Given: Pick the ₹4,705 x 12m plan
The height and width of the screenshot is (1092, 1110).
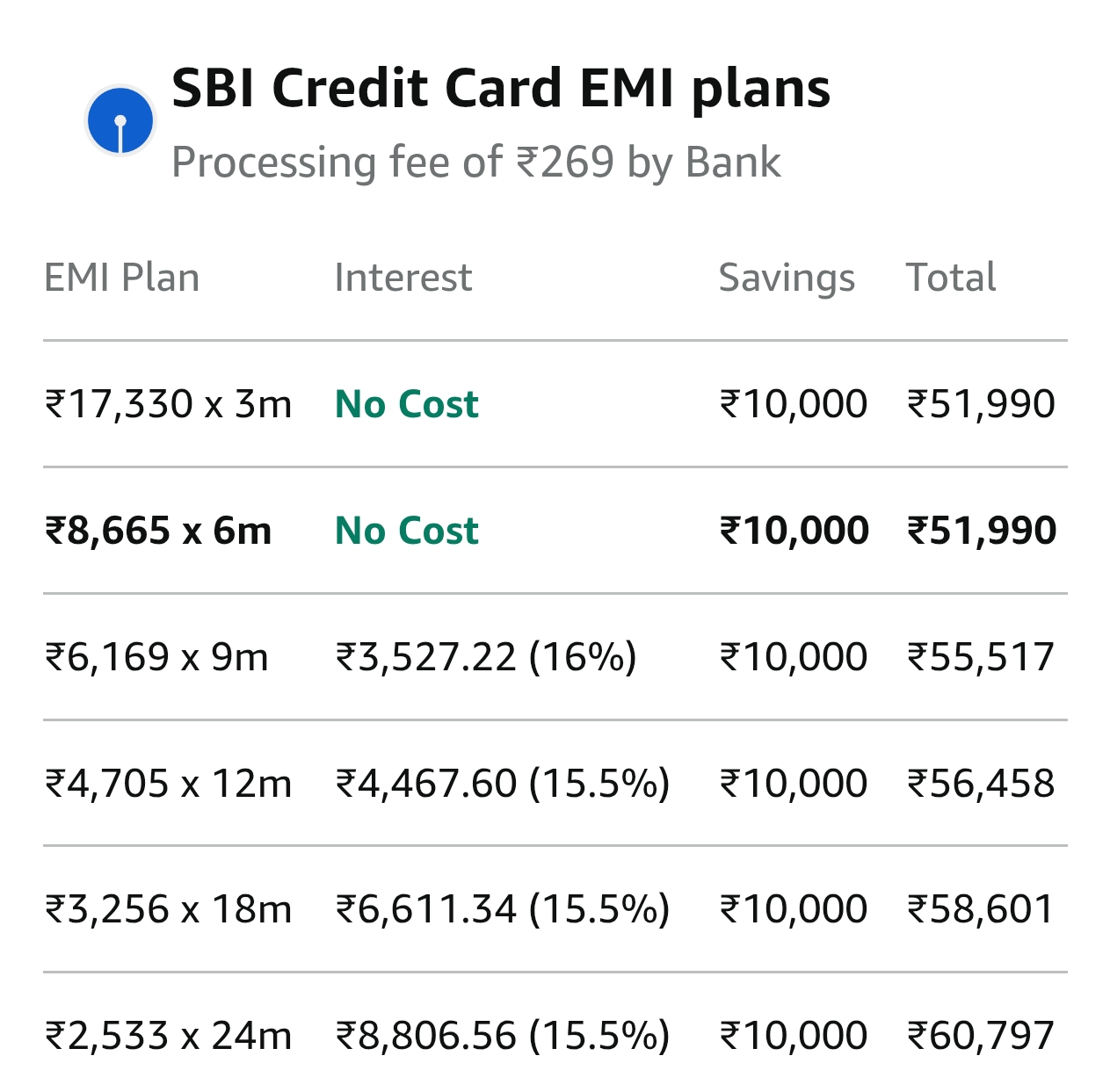Looking at the screenshot, I should 168,784.
